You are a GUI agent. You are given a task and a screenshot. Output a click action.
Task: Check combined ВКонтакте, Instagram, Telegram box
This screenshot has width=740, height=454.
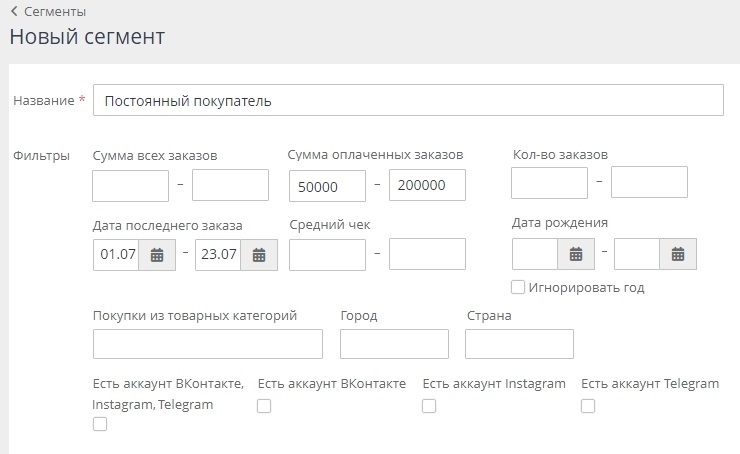pyautogui.click(x=99, y=424)
